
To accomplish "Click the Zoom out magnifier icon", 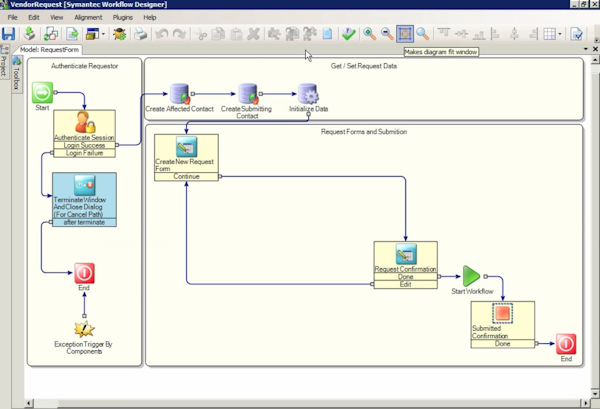I will (x=387, y=34).
